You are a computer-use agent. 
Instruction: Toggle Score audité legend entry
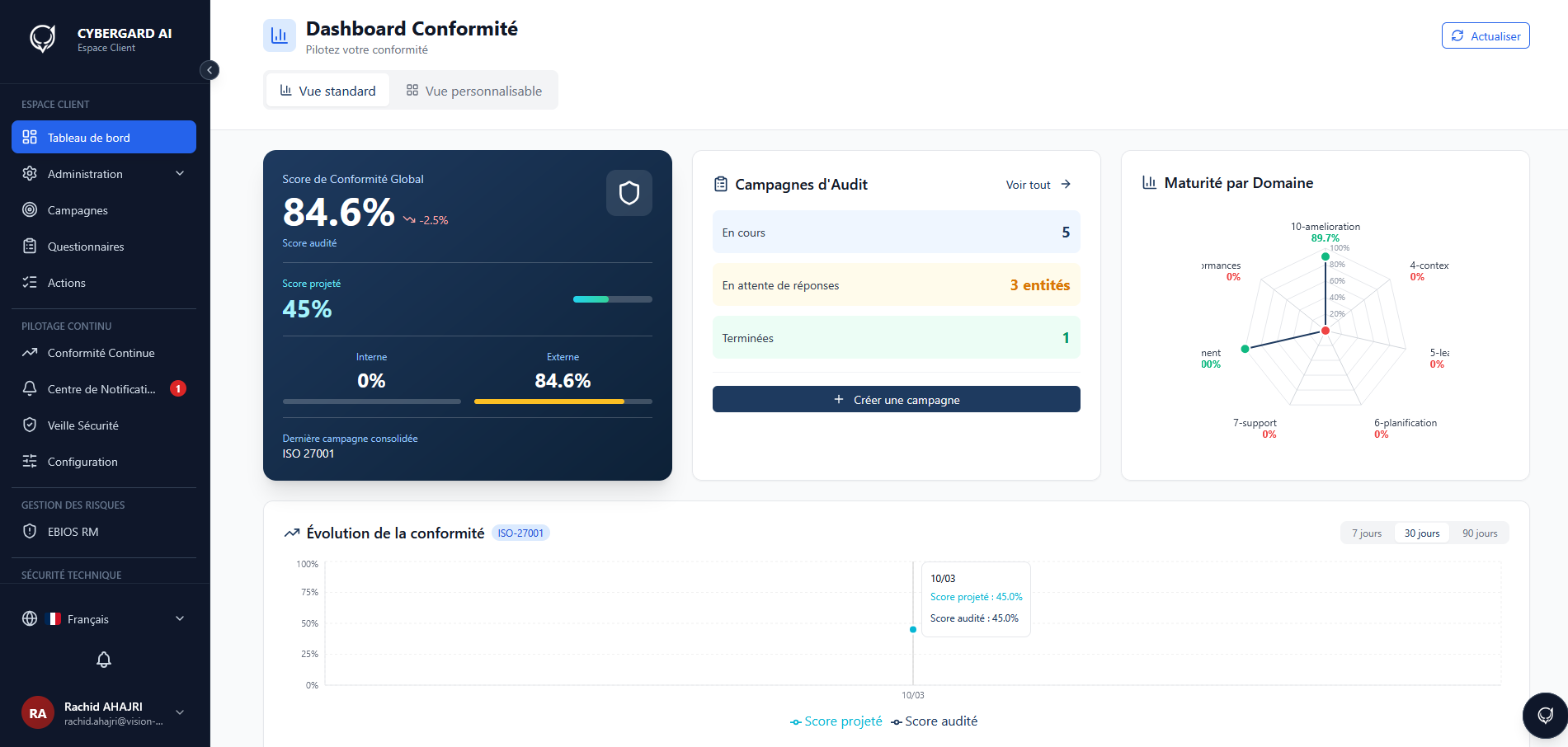coord(935,721)
